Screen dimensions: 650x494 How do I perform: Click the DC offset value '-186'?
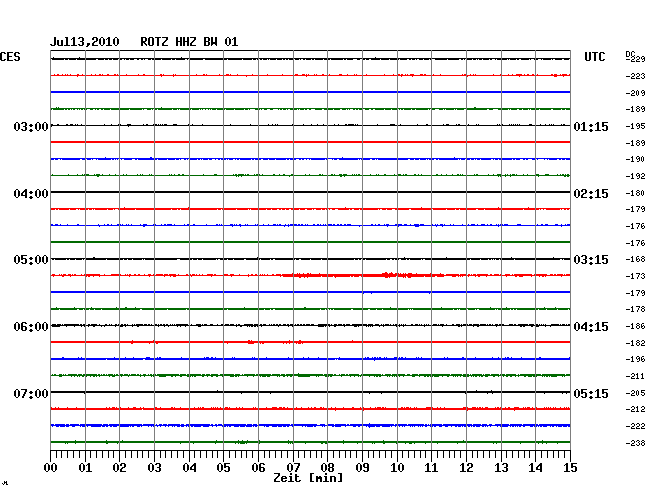(x=635, y=326)
